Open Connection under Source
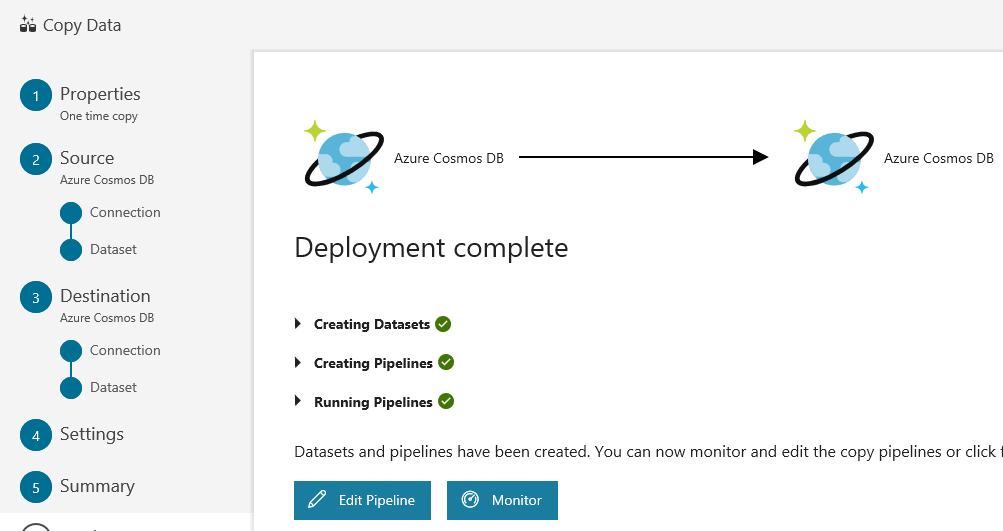Viewport: 1003px width, 531px height. click(125, 212)
